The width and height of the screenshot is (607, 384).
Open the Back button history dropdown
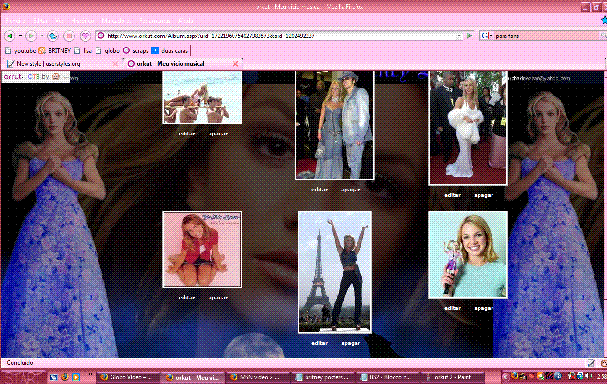point(20,36)
